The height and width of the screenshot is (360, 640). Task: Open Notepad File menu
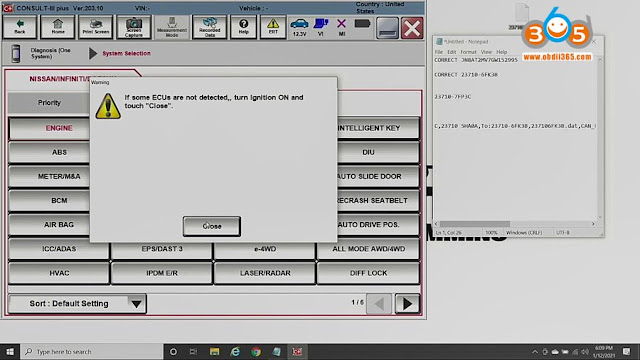pos(439,52)
